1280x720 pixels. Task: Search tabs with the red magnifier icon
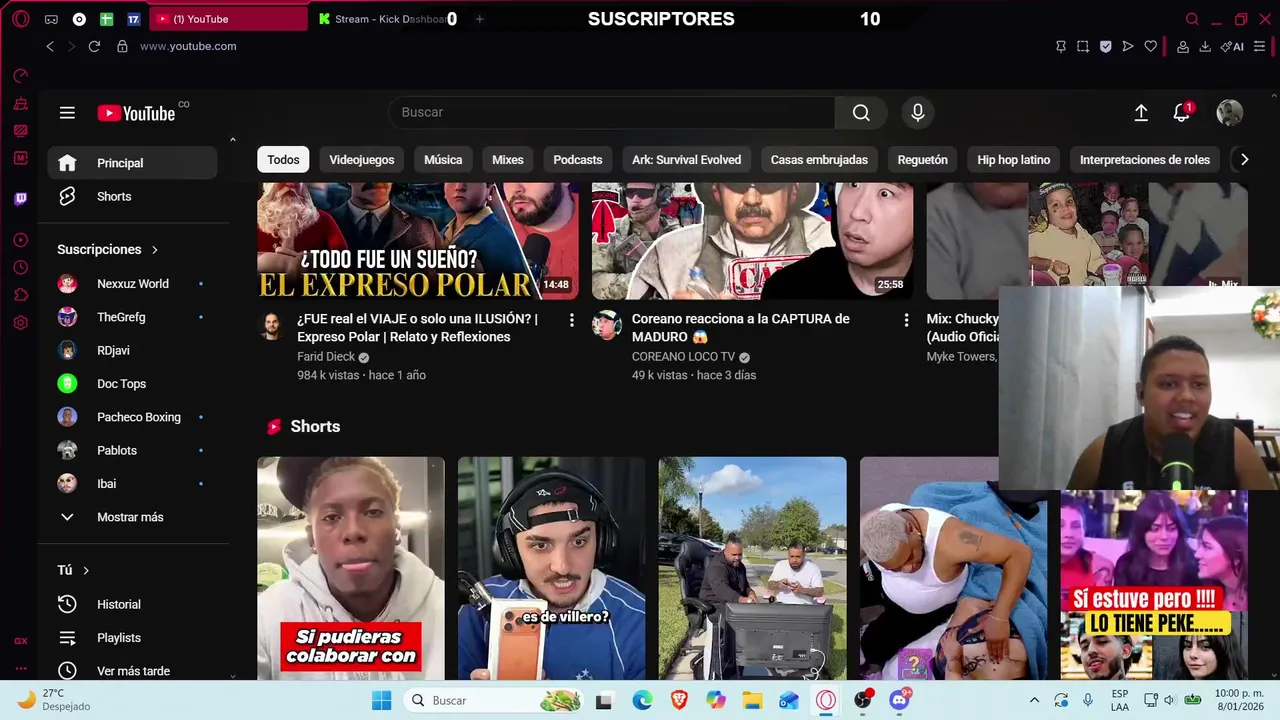click(x=1192, y=19)
